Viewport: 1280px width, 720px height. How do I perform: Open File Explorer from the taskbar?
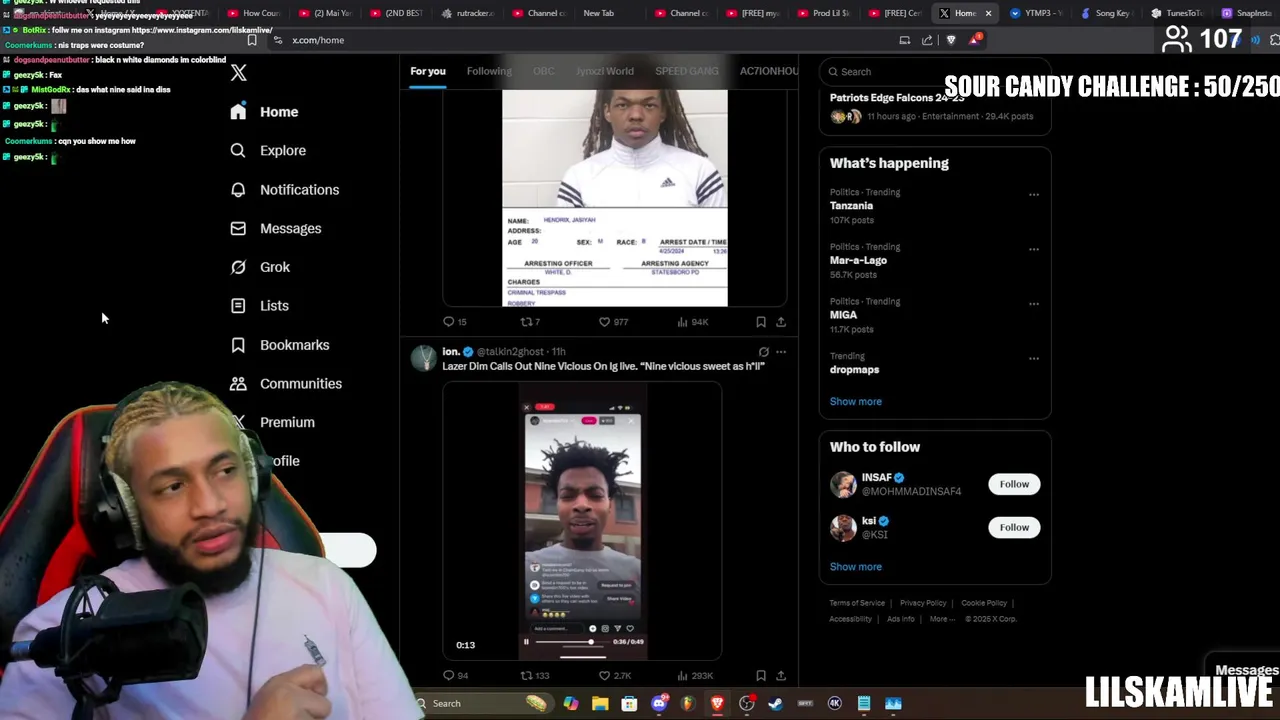(600, 703)
